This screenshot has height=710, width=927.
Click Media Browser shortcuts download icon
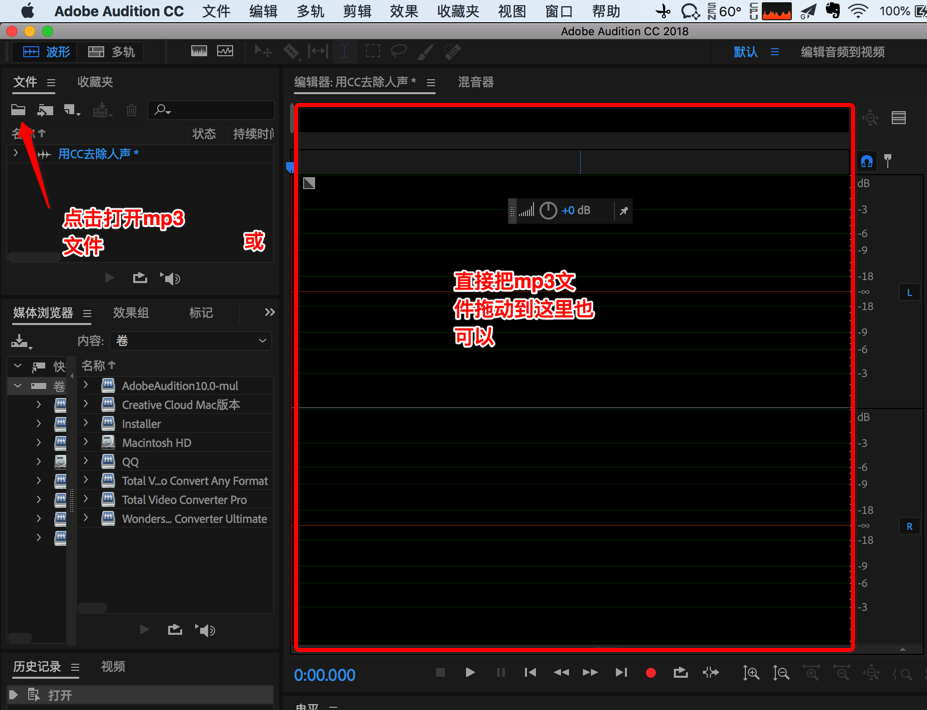(x=21, y=341)
